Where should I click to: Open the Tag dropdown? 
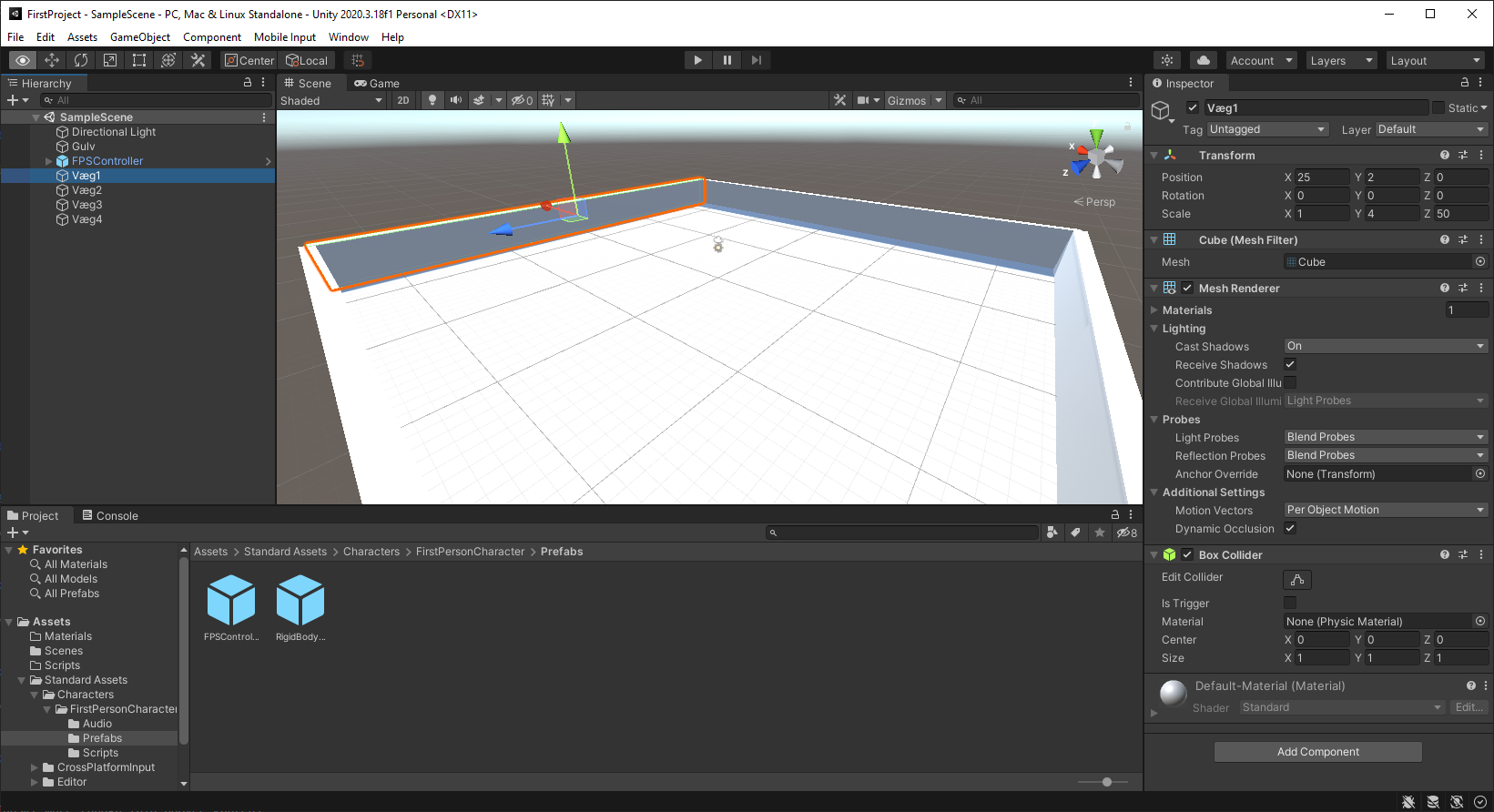[1267, 129]
